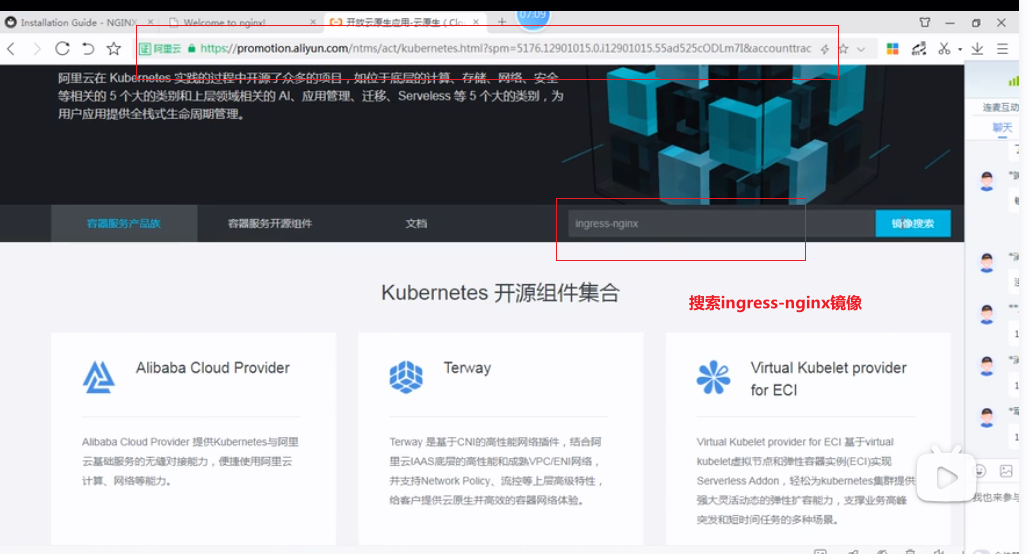Screen dimensions: 1031x554
Task: Click the Terway description paragraph
Action: (496, 471)
